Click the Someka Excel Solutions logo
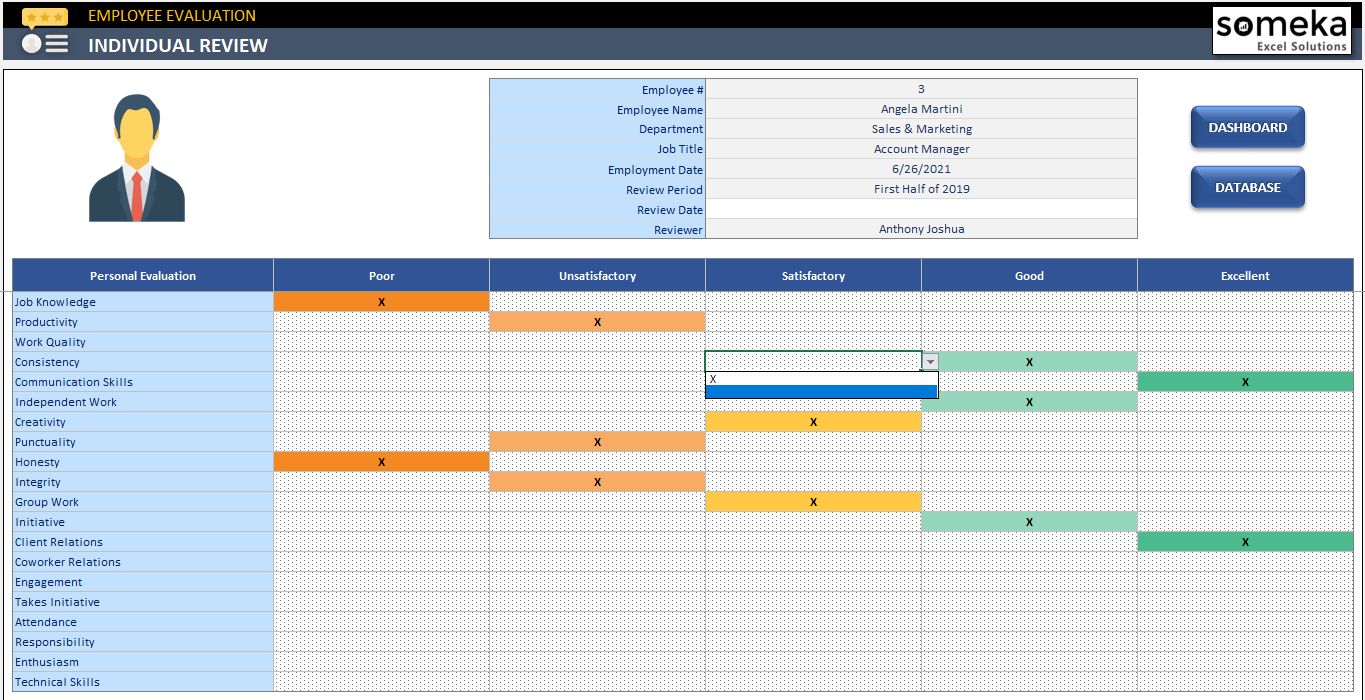The width and height of the screenshot is (1365, 700). (1281, 31)
